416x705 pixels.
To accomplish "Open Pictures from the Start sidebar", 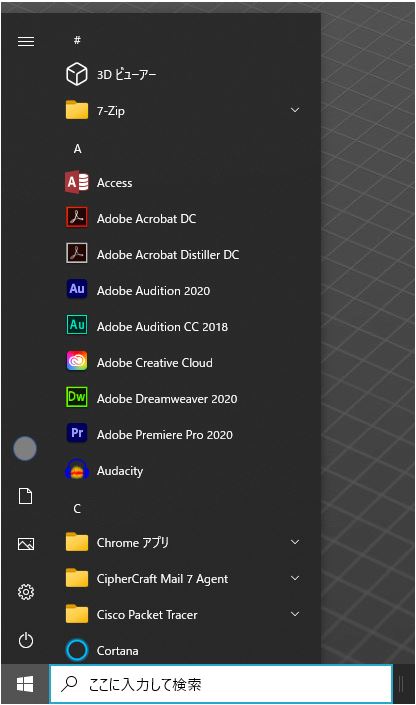I will [26, 544].
